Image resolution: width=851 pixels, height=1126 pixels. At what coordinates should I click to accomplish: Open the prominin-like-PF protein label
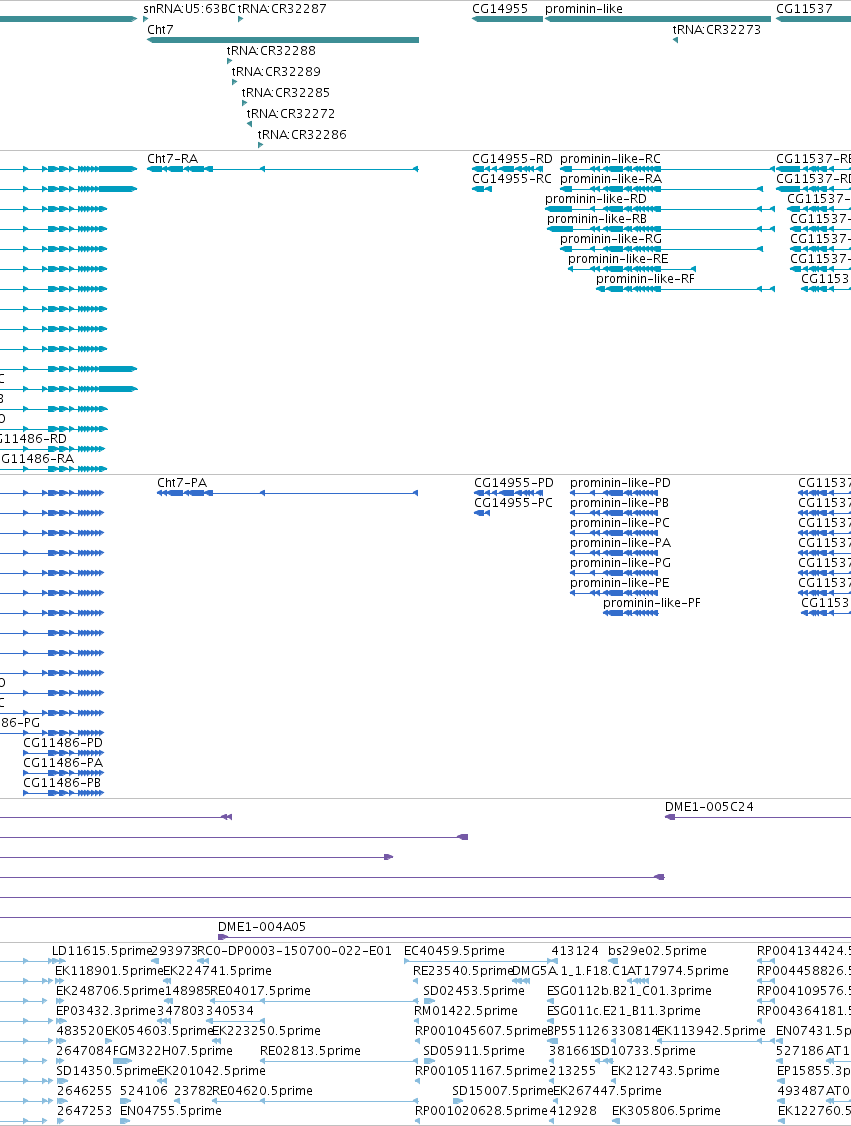click(x=652, y=603)
